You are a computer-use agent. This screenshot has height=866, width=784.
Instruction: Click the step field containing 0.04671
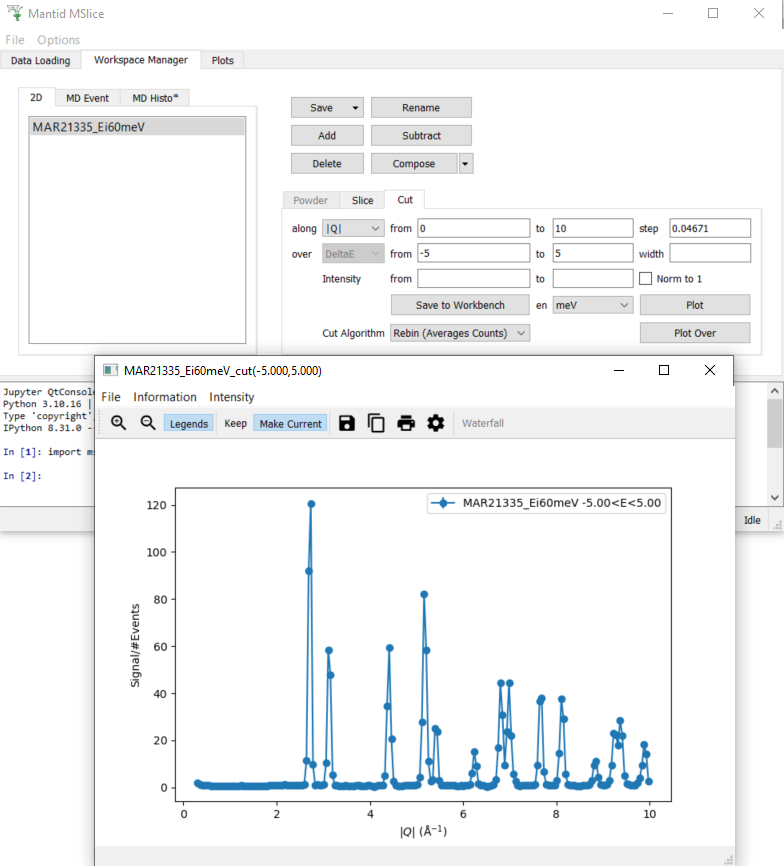[710, 228]
